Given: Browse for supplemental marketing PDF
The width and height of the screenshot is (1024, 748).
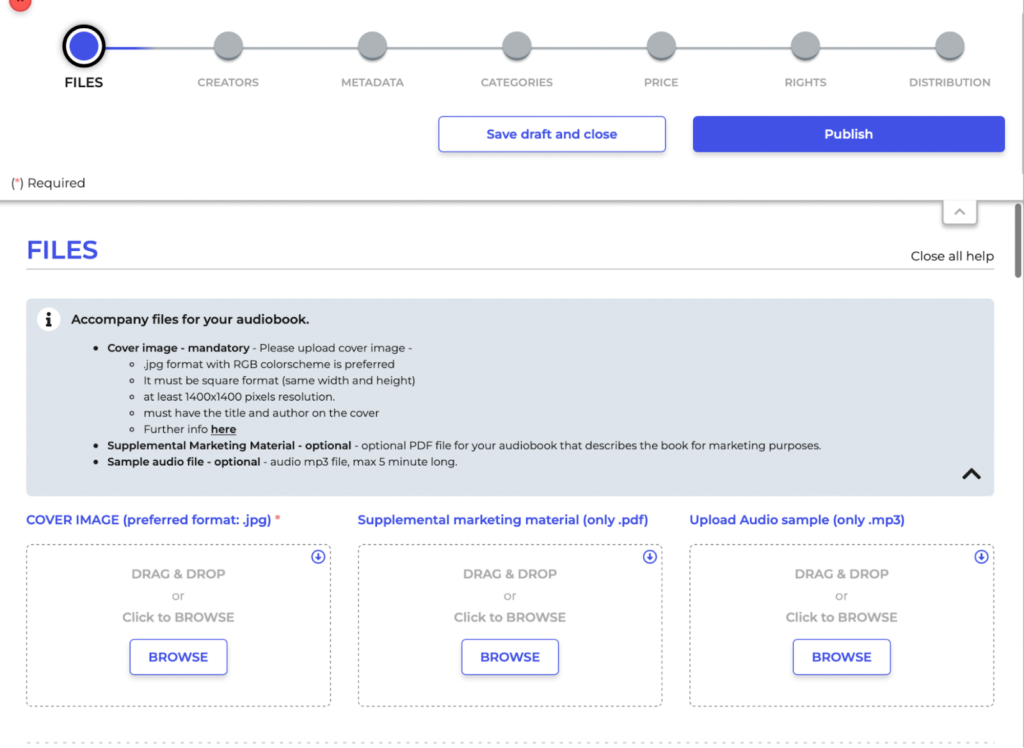Looking at the screenshot, I should pyautogui.click(x=510, y=657).
